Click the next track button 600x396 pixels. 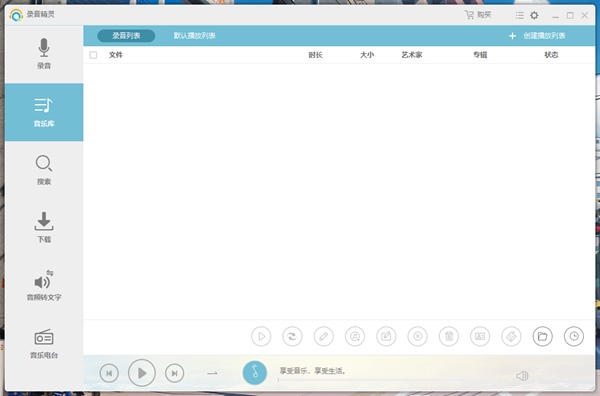coord(174,373)
